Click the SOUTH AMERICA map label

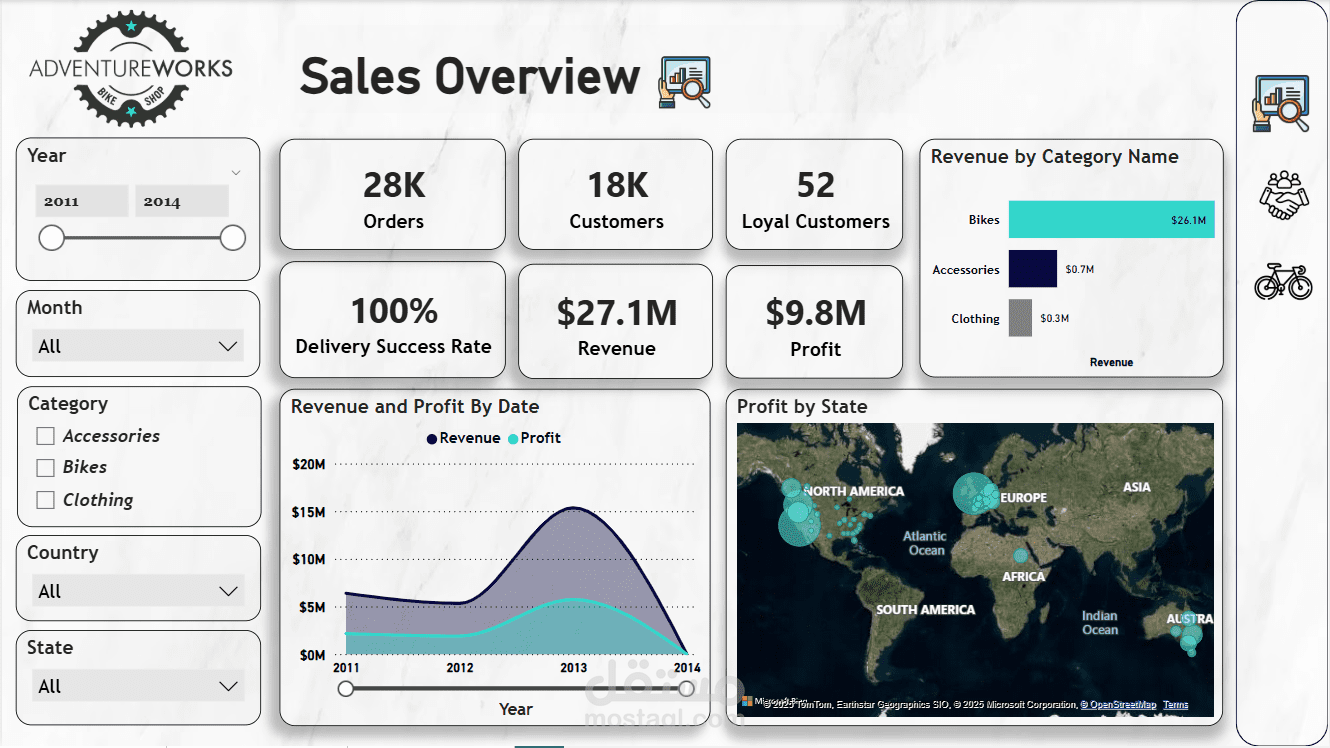(925, 609)
